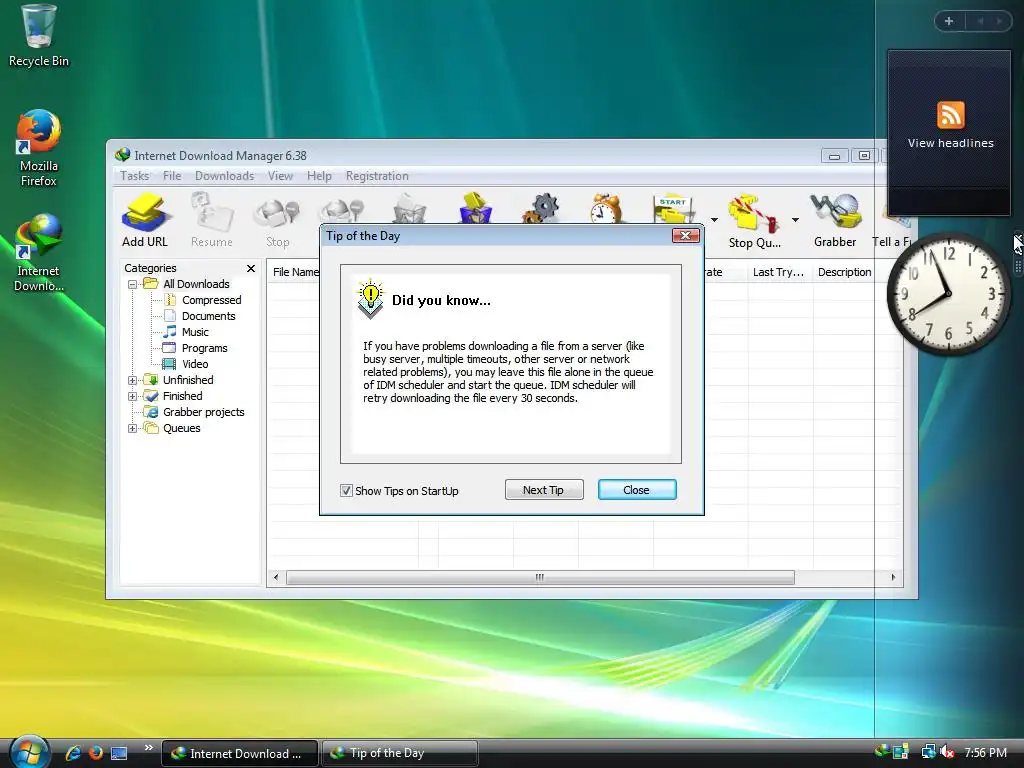
Task: Click the Description column header
Action: [844, 272]
